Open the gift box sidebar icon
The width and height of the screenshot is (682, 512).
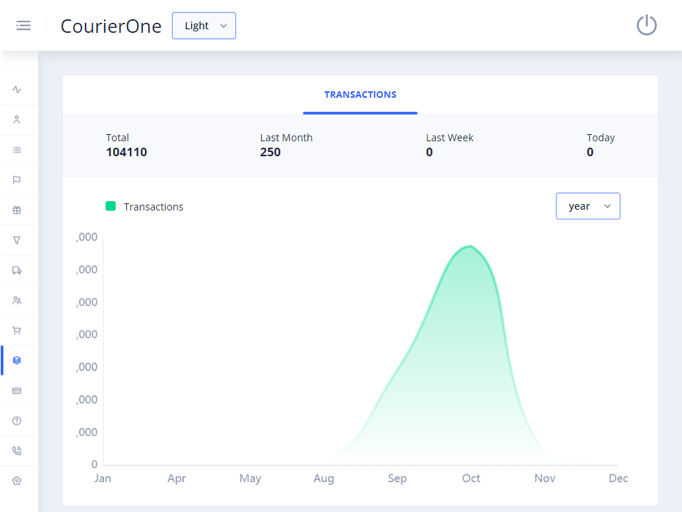(x=17, y=210)
